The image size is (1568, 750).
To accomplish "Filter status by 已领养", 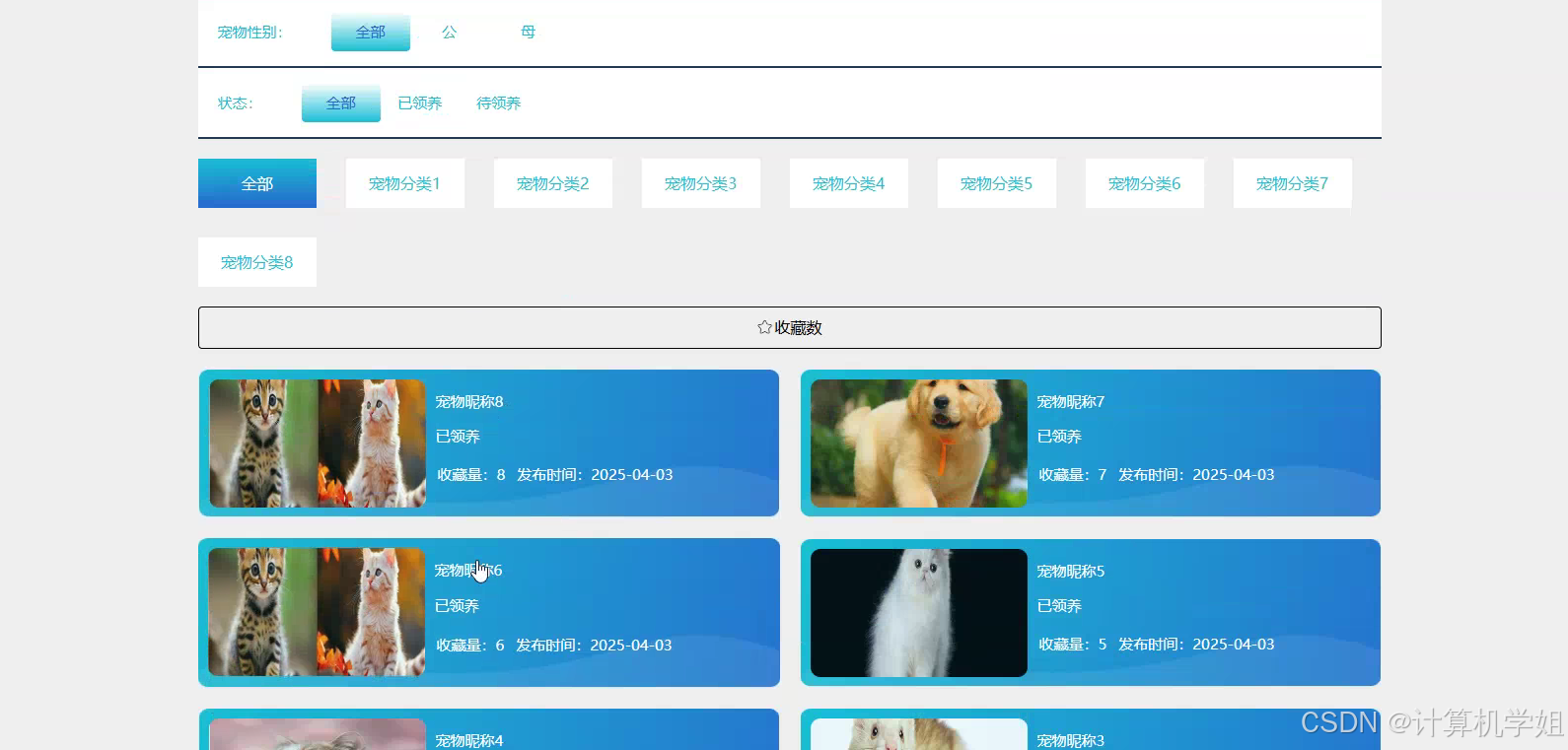I will (420, 103).
